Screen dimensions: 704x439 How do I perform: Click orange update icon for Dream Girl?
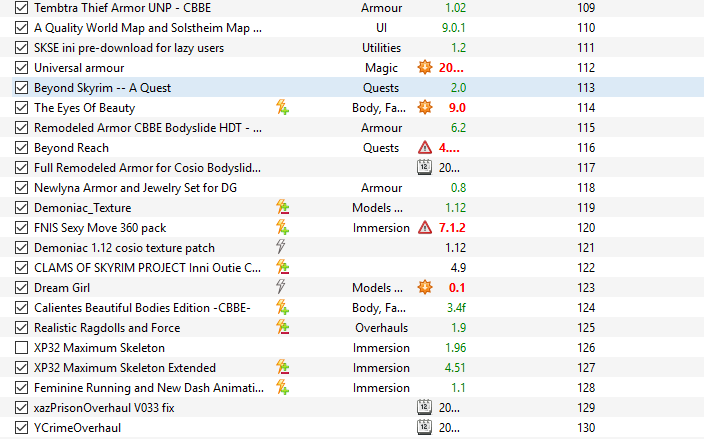[425, 287]
